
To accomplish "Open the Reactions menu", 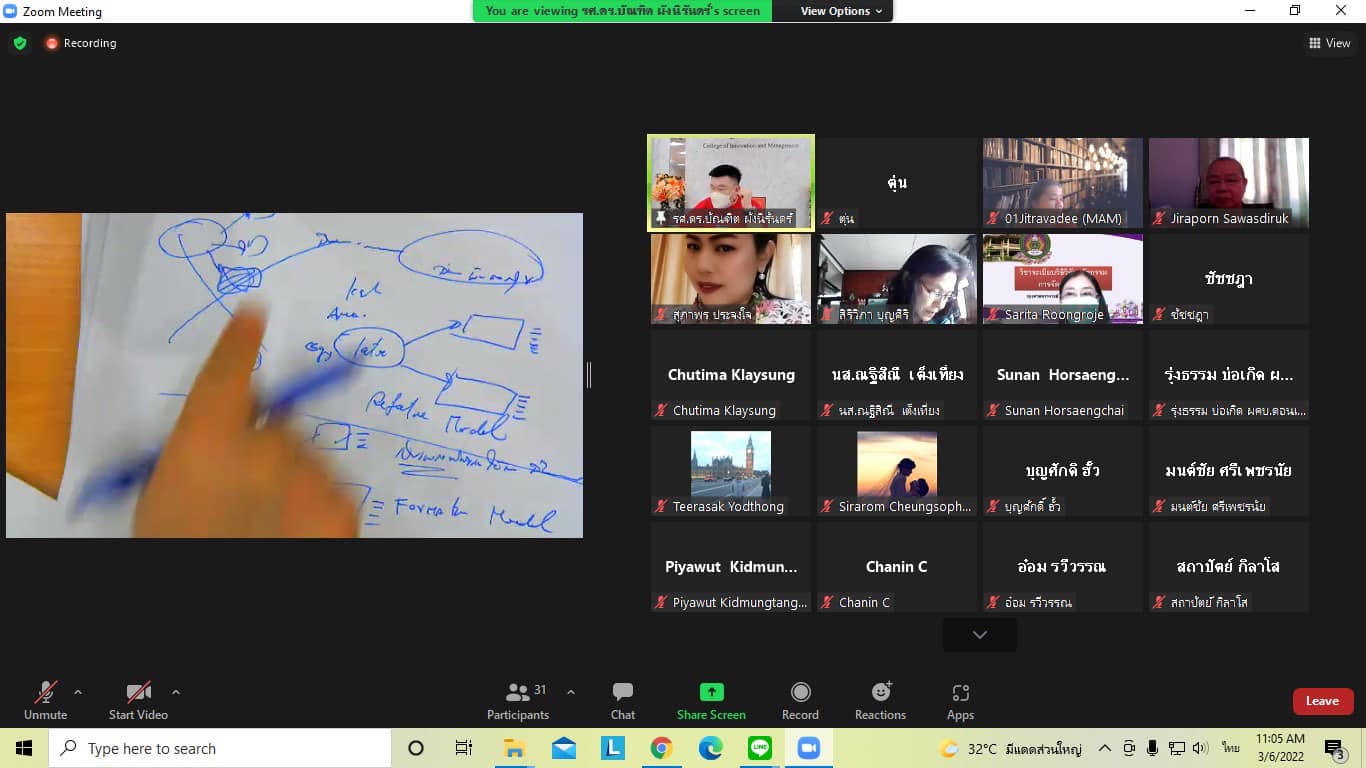I will [880, 700].
